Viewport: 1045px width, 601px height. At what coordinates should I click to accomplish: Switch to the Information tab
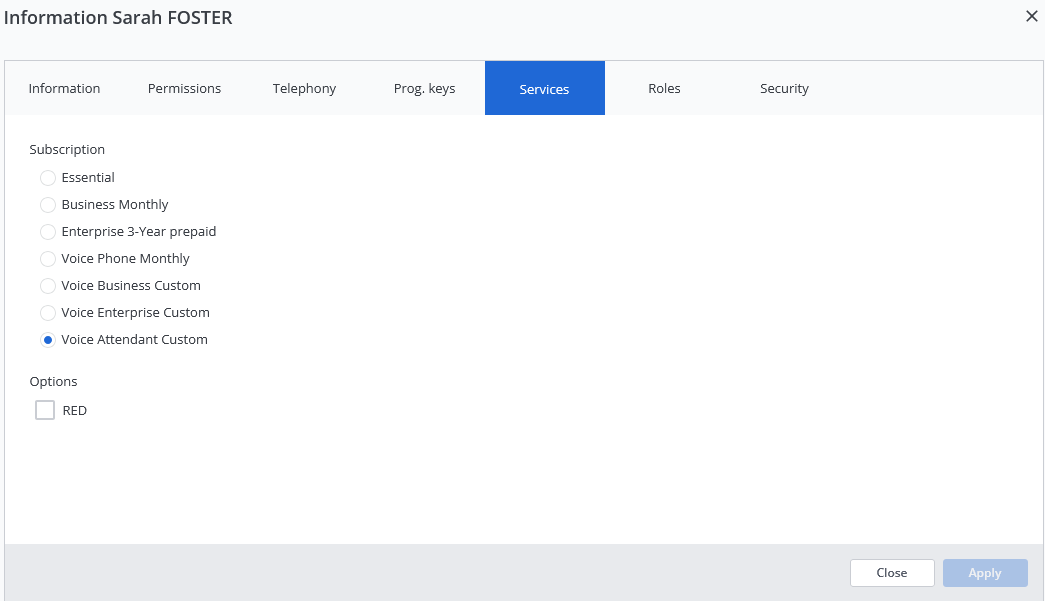click(64, 88)
